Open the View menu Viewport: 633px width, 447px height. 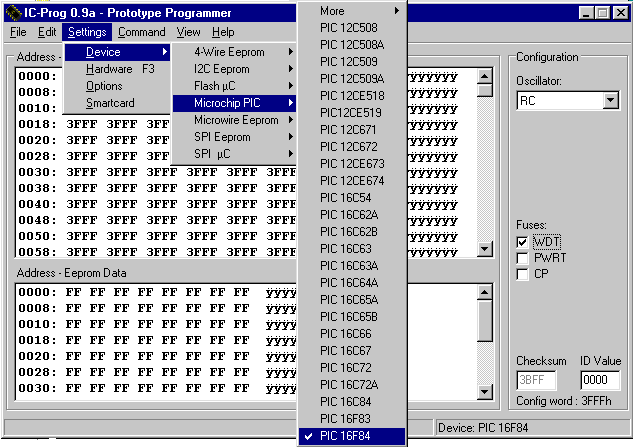tap(188, 32)
